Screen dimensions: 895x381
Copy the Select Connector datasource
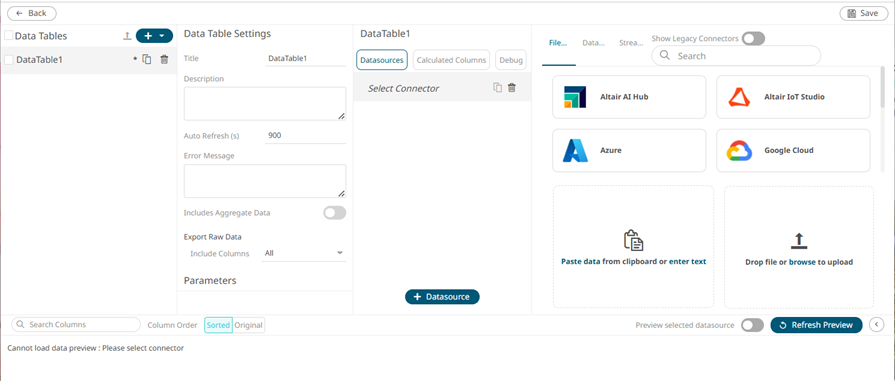point(498,88)
